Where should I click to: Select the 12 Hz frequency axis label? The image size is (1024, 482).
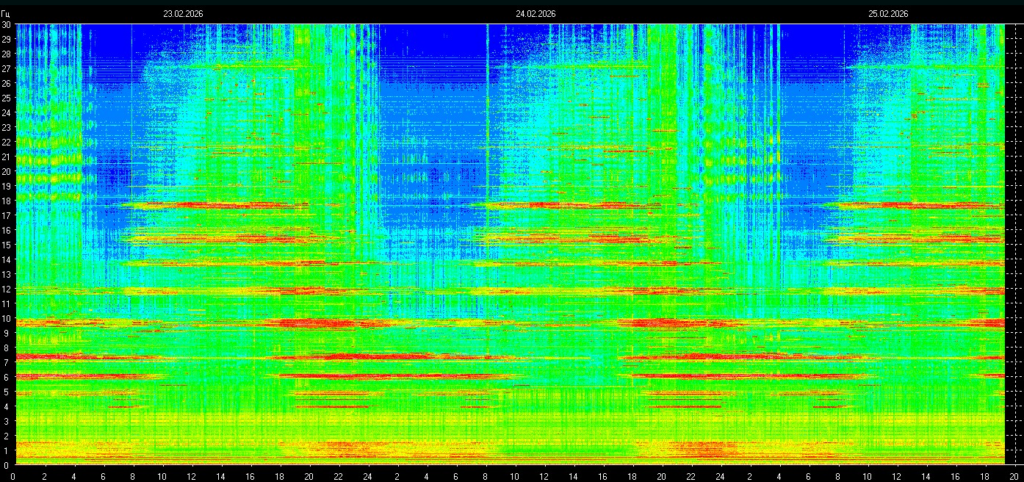tap(6, 289)
